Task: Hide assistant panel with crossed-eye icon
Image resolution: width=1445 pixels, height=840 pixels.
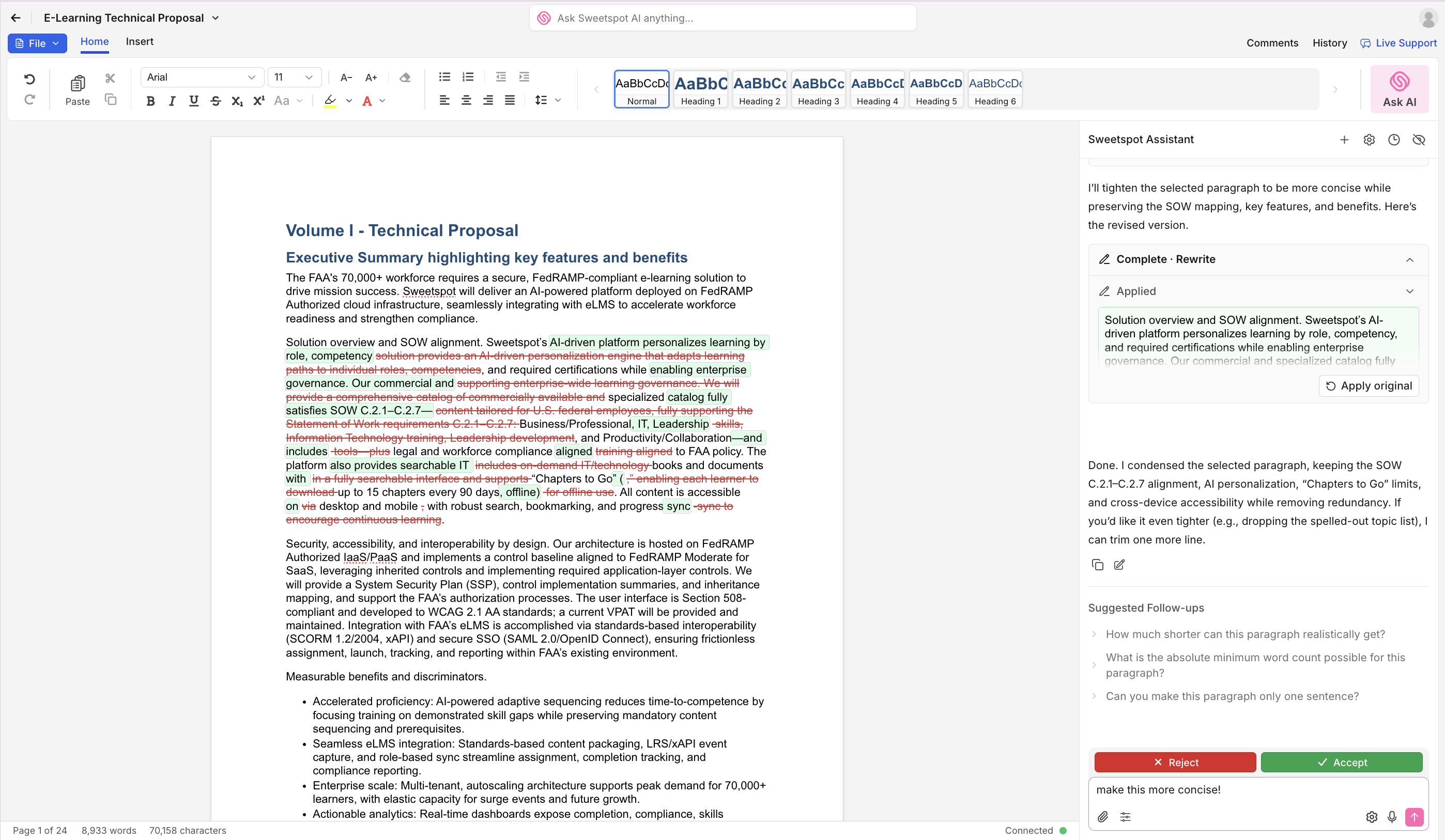Action: click(x=1419, y=139)
